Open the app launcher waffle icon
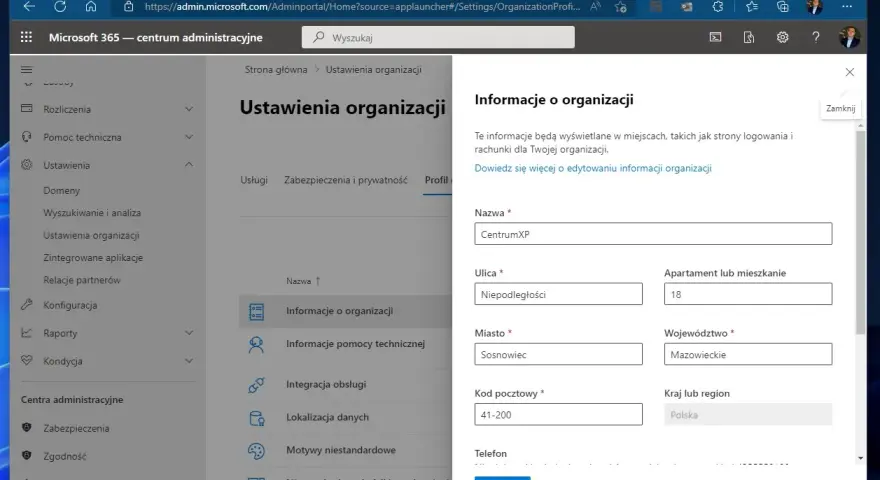Screen dimensions: 880x480 pyautogui.click(x=26, y=37)
